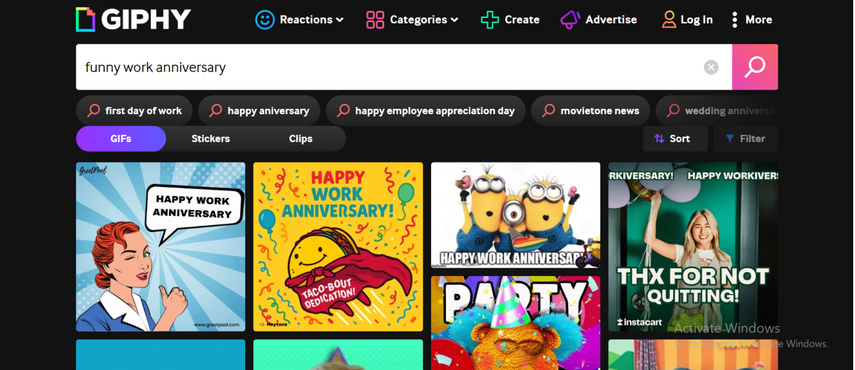This screenshot has width=855, height=370.
Task: Select 'wedding anniversary' suggestion chip
Action: [x=717, y=111]
